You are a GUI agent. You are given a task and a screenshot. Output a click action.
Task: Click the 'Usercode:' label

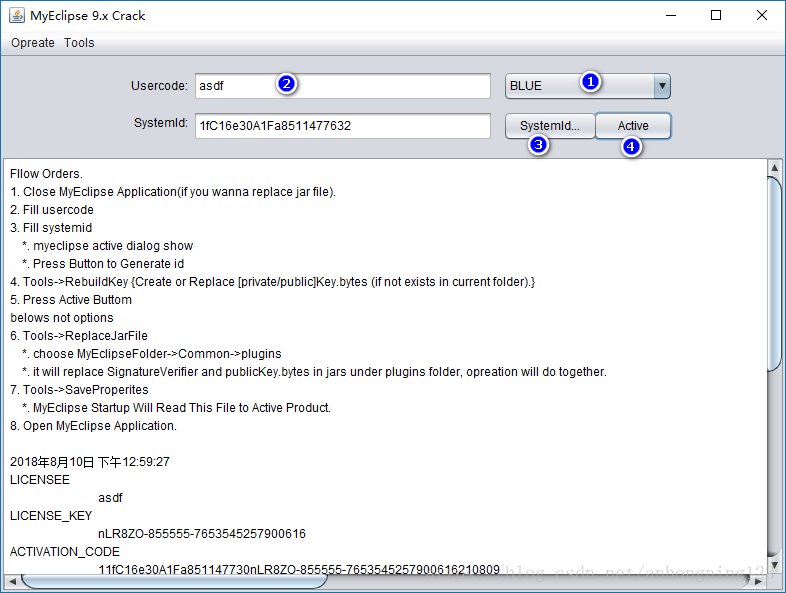click(x=159, y=86)
